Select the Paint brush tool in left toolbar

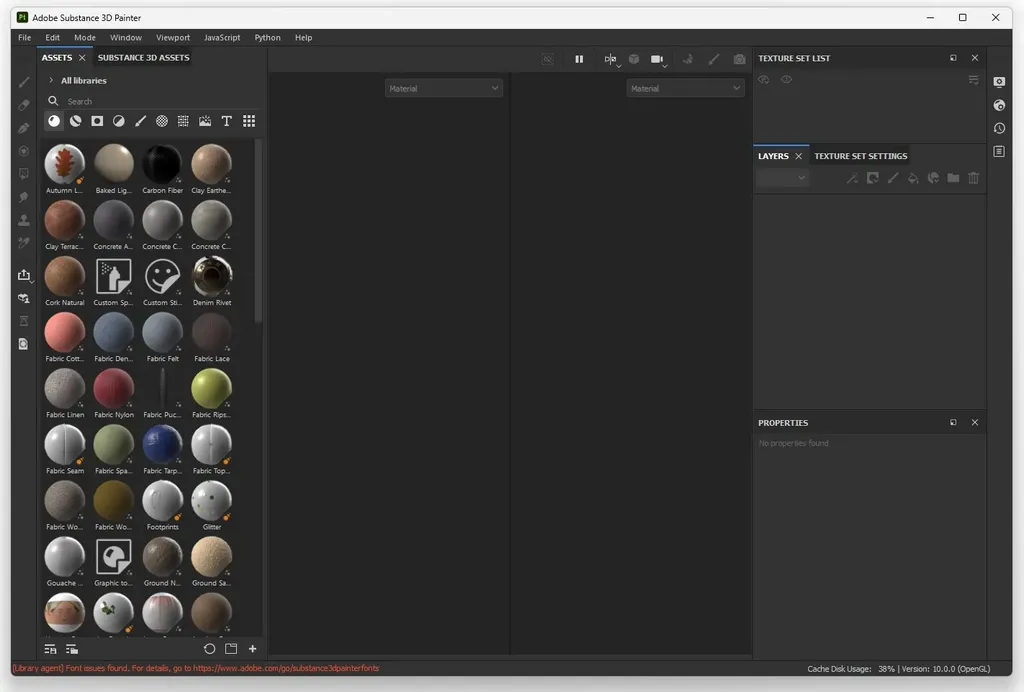24,82
